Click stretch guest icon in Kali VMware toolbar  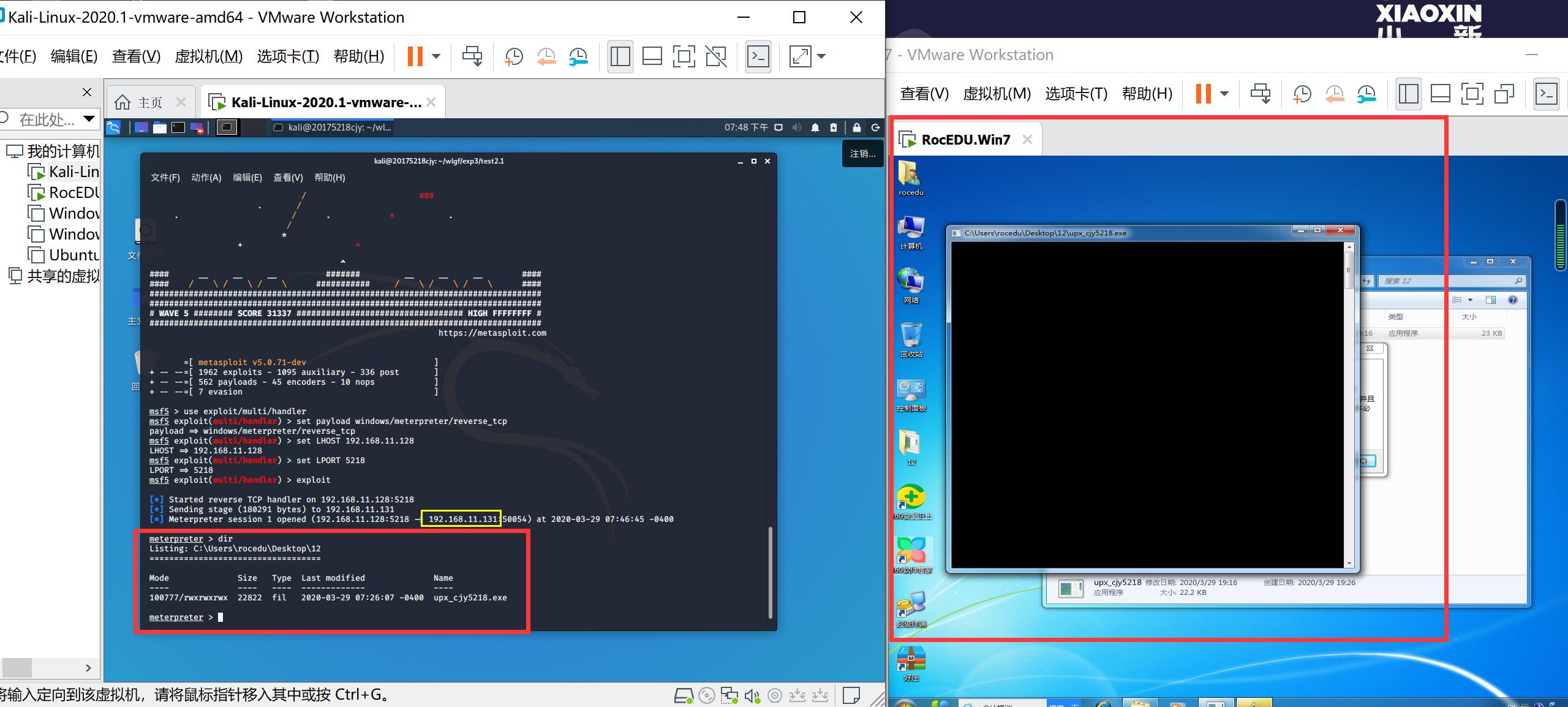(x=800, y=56)
